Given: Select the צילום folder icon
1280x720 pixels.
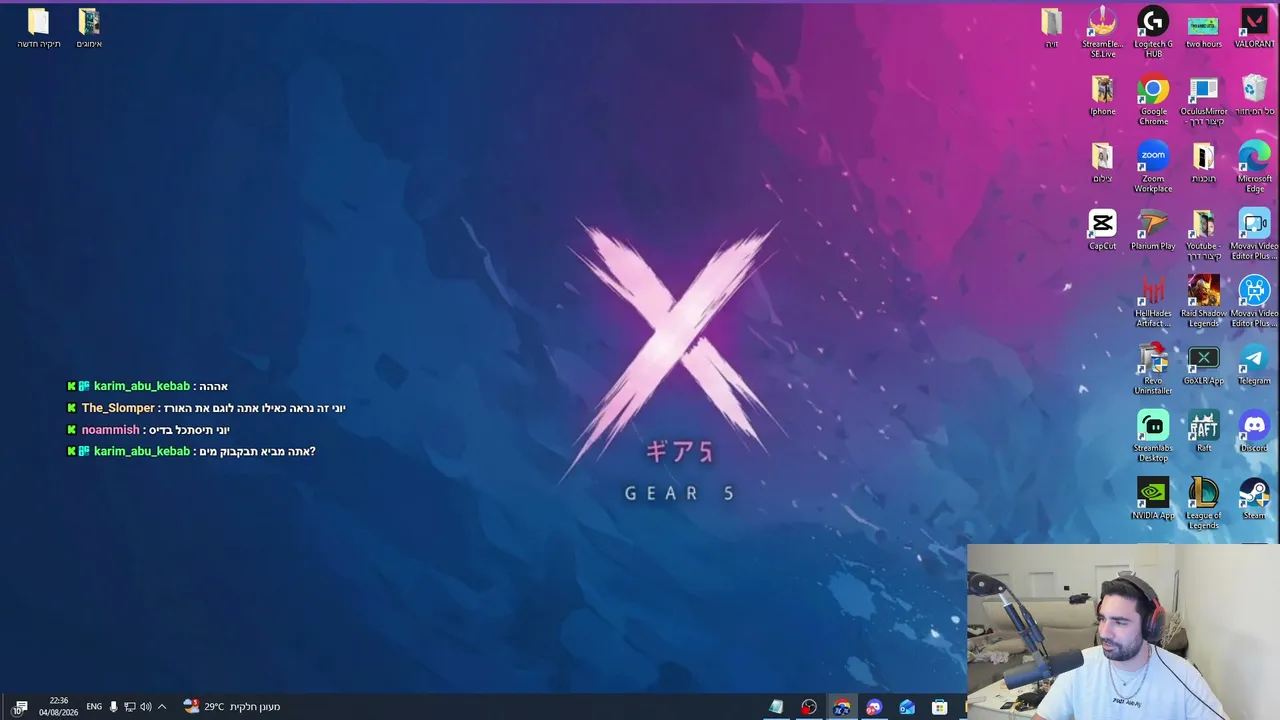Looking at the screenshot, I should (1102, 162).
